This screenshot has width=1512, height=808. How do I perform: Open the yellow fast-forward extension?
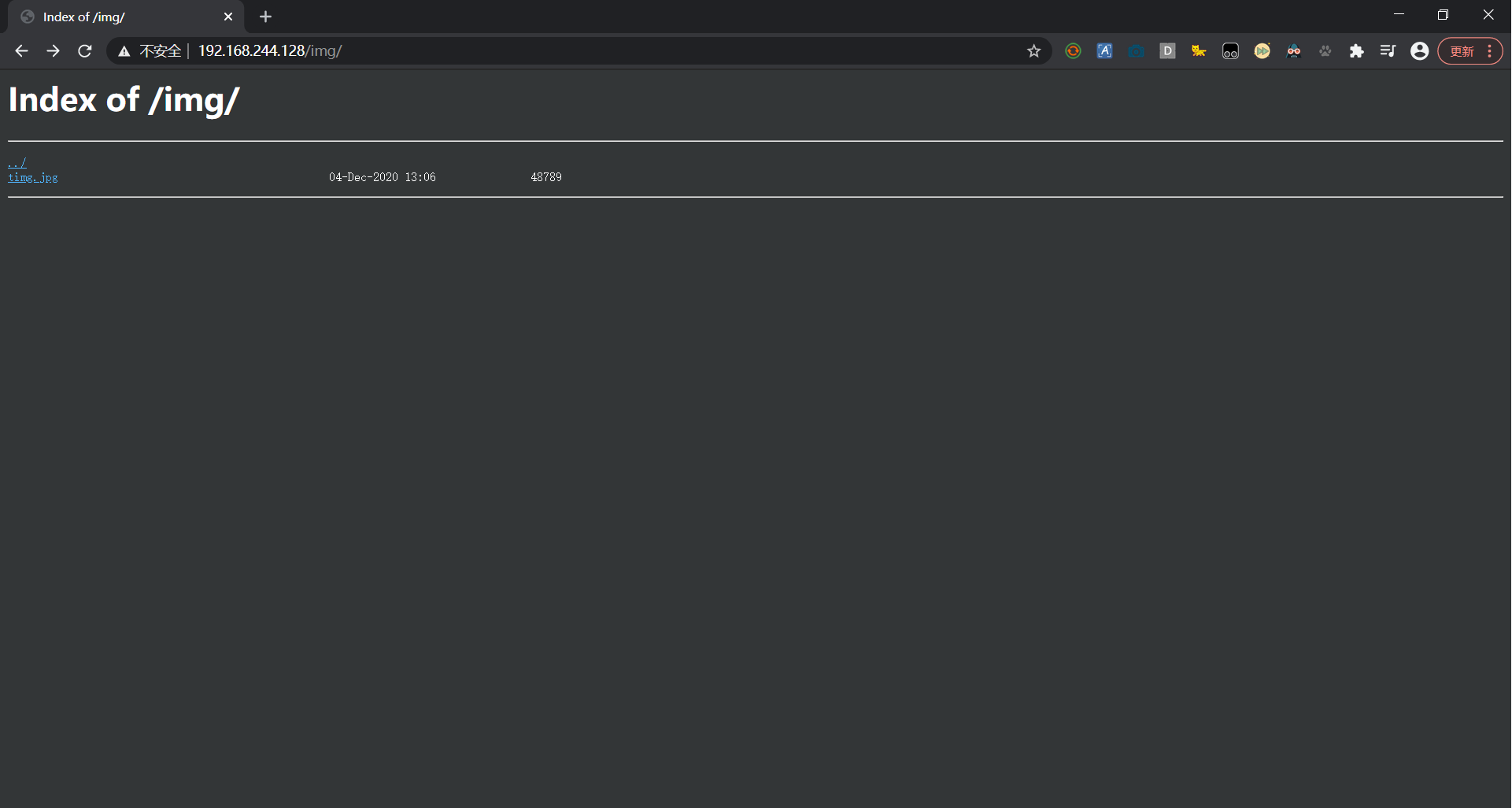click(x=1262, y=51)
